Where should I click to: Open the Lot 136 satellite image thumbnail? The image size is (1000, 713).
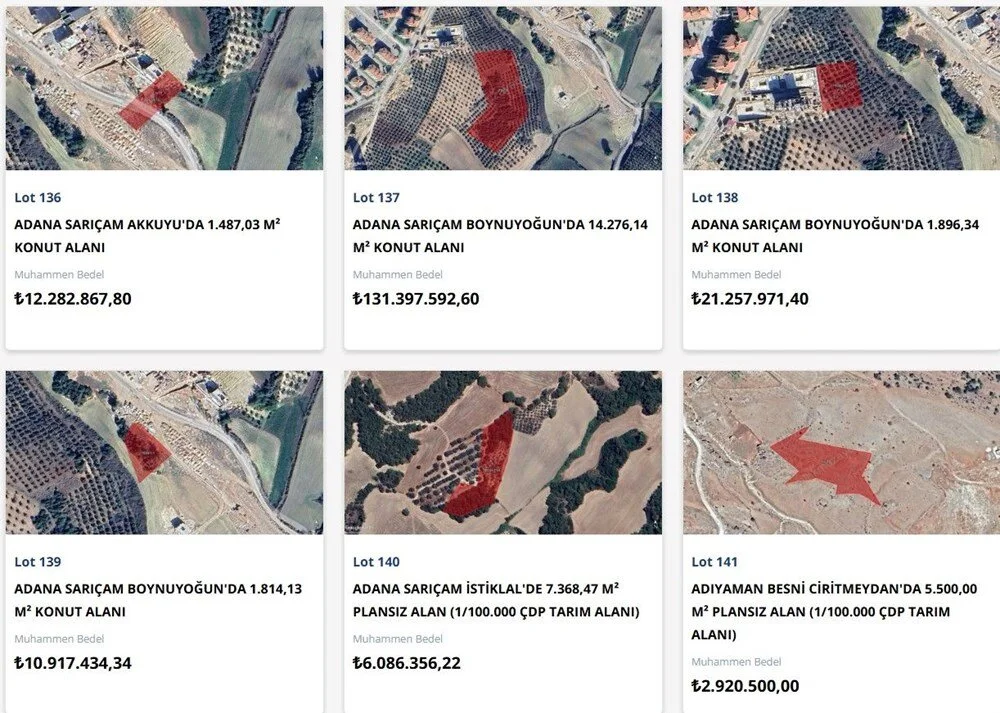pyautogui.click(x=164, y=88)
